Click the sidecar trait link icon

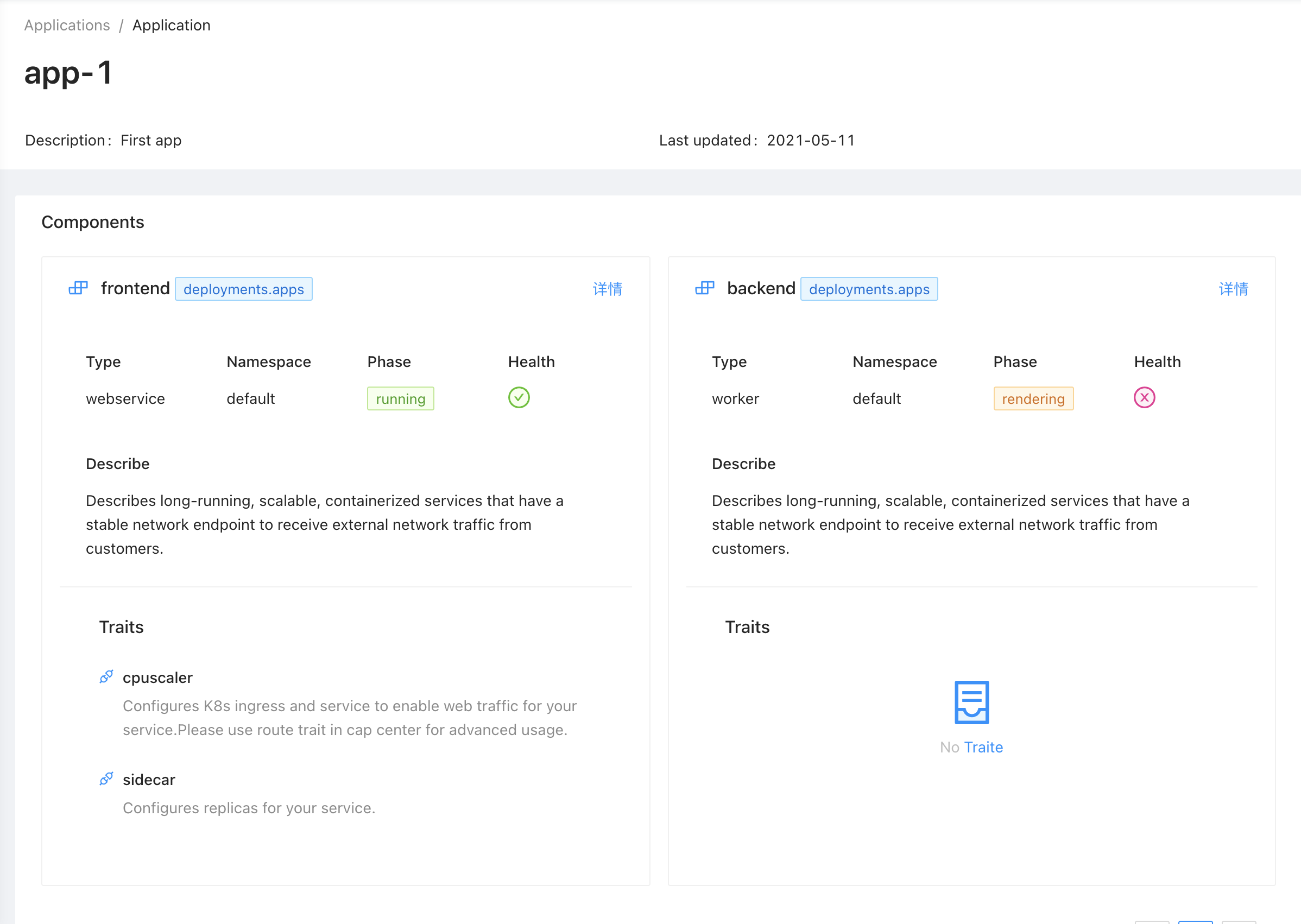click(x=106, y=779)
